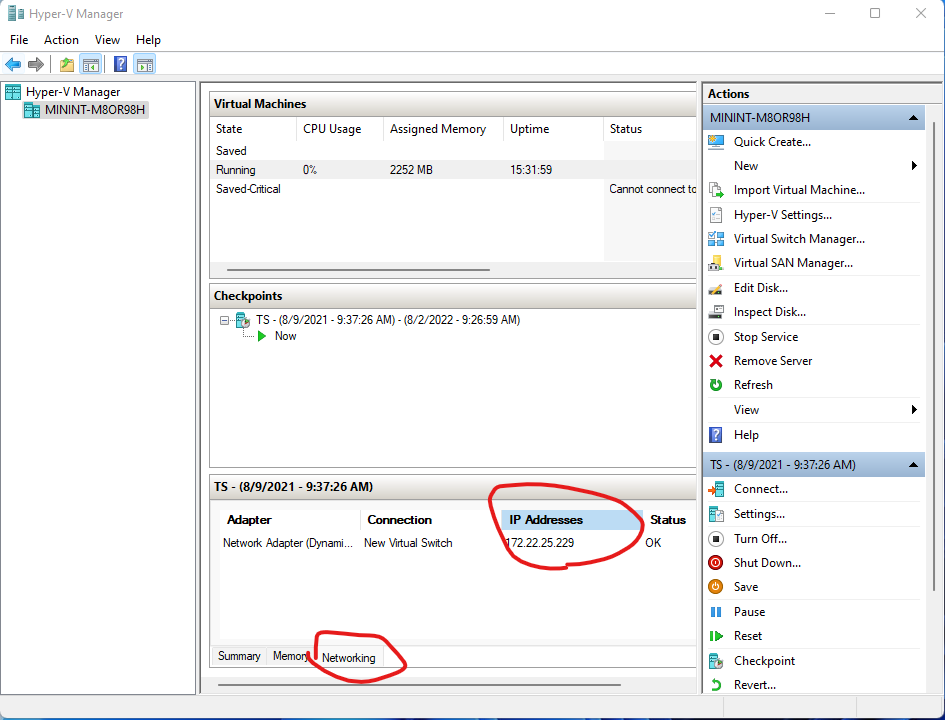The height and width of the screenshot is (720, 945).
Task: Click the Checkpoint icon in the Actions pane
Action: (716, 661)
